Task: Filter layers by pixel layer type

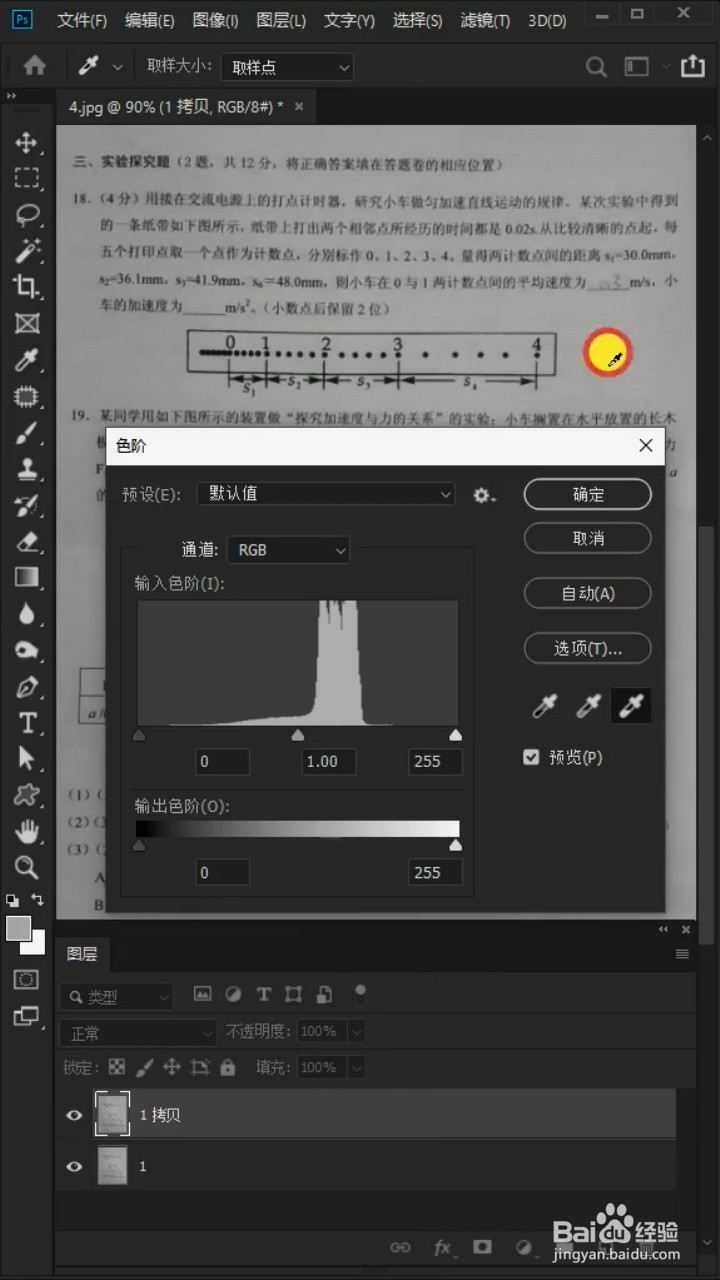Action: [202, 994]
